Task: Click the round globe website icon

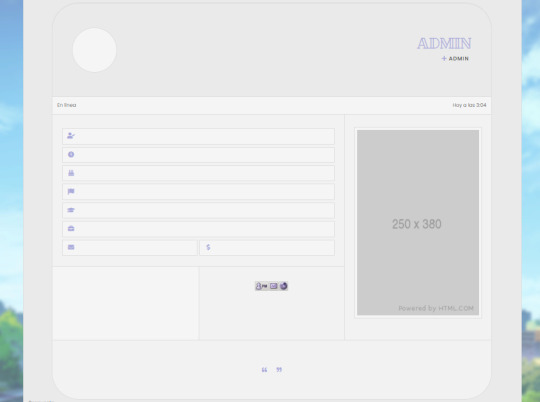Action: pos(283,286)
